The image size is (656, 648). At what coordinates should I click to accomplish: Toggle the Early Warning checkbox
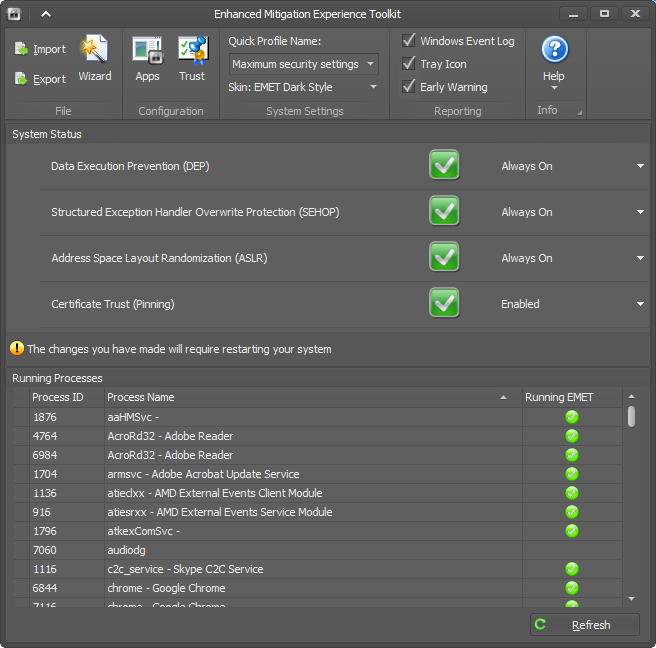[409, 87]
